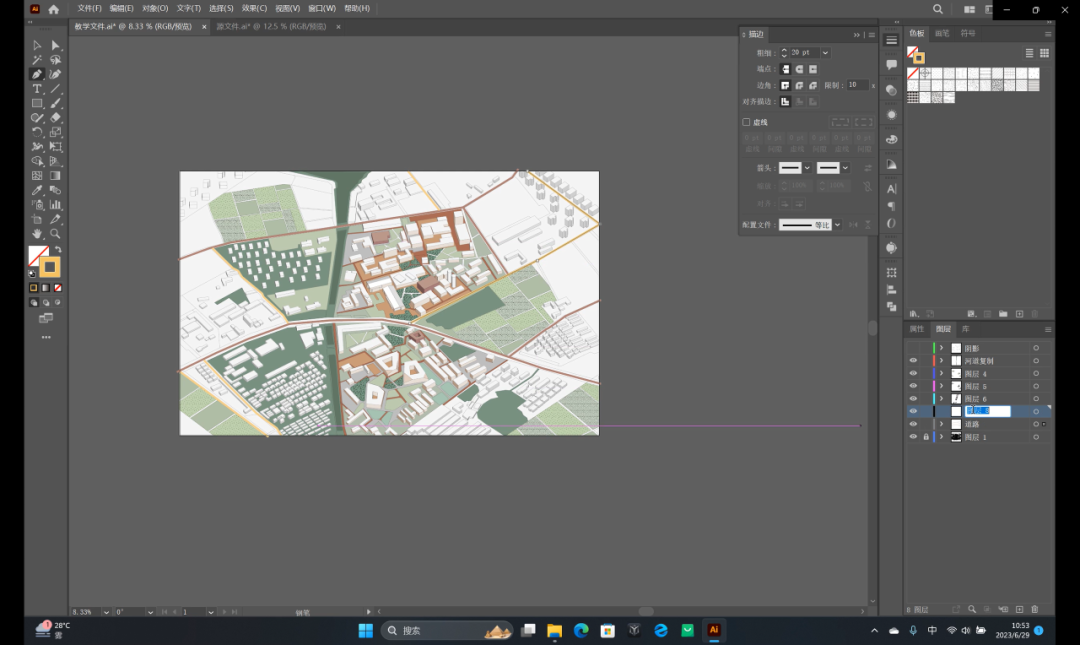Viewport: 1080px width, 645px height.
Task: Click the miter limit input field
Action: click(x=857, y=85)
